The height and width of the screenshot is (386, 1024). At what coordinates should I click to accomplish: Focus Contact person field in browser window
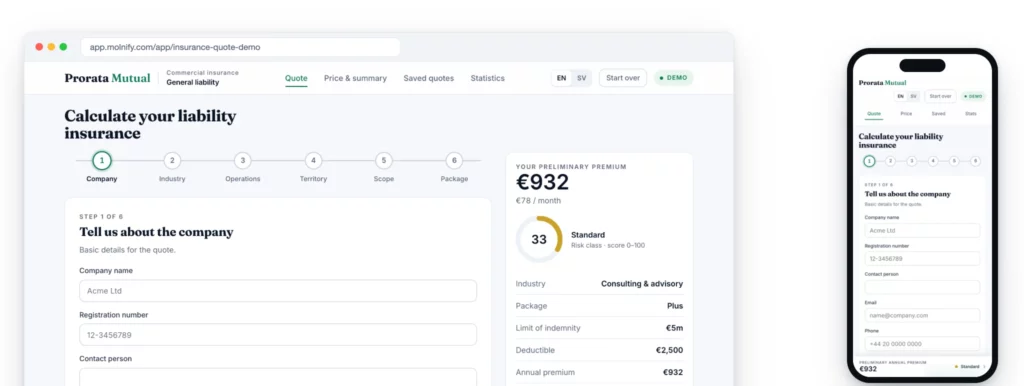[x=278, y=377]
